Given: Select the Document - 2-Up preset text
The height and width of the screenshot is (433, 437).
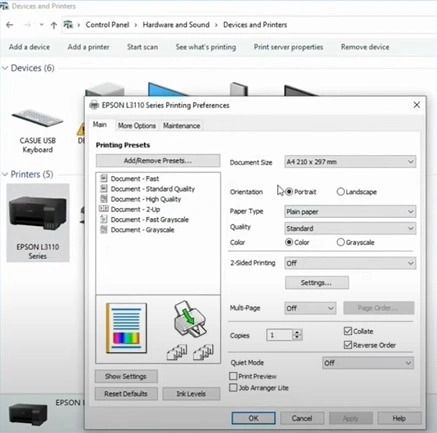Looking at the screenshot, I should click(135, 209).
